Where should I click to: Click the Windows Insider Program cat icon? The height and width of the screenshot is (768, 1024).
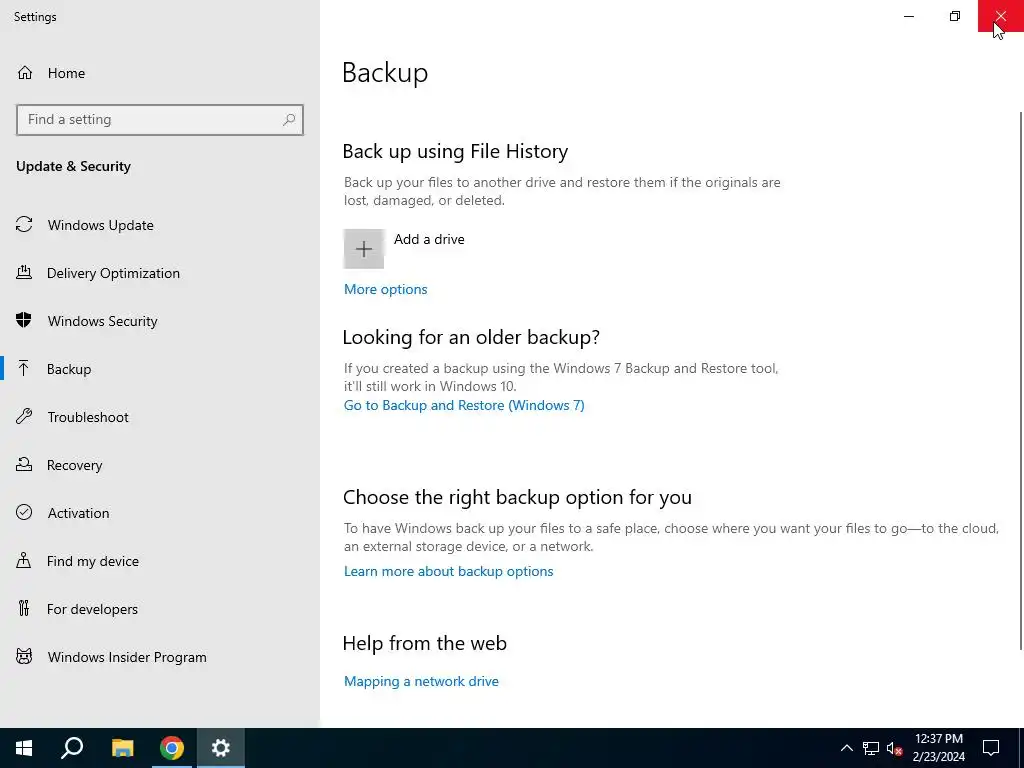coord(24,657)
